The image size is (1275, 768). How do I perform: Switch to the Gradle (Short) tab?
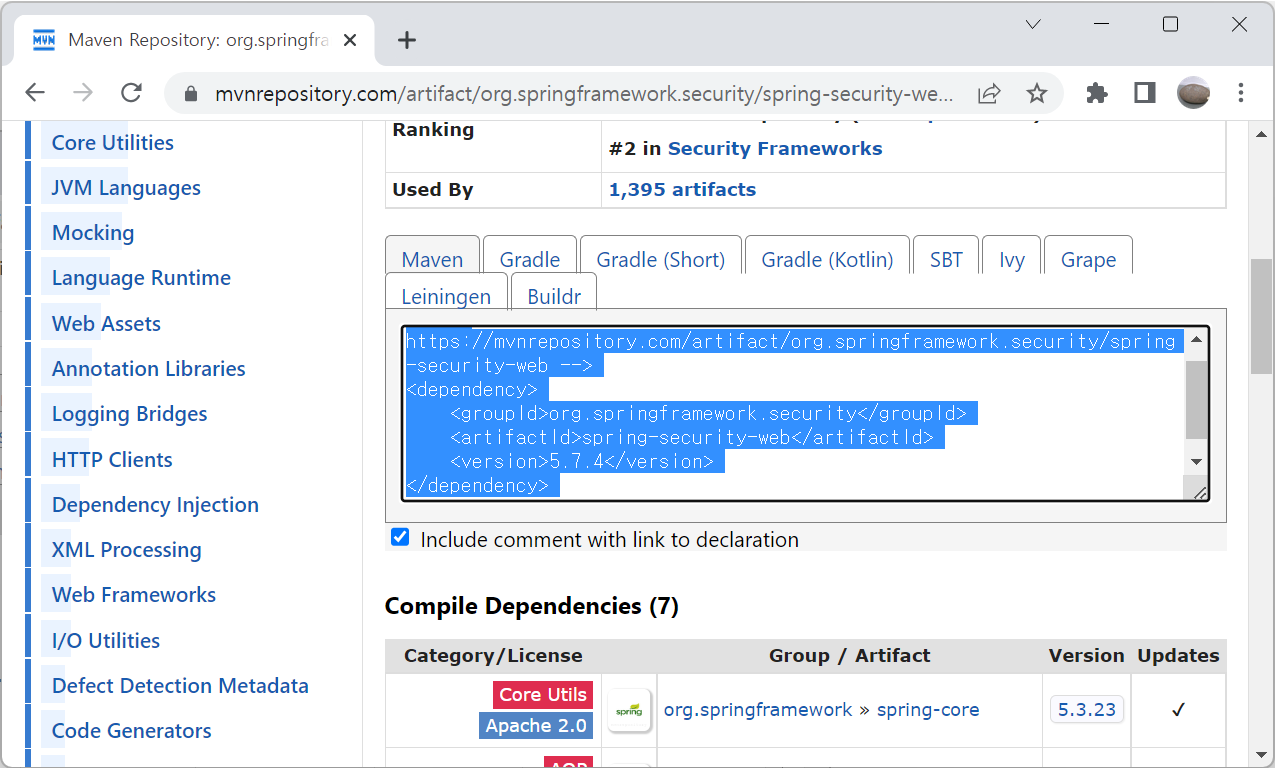coord(660,260)
